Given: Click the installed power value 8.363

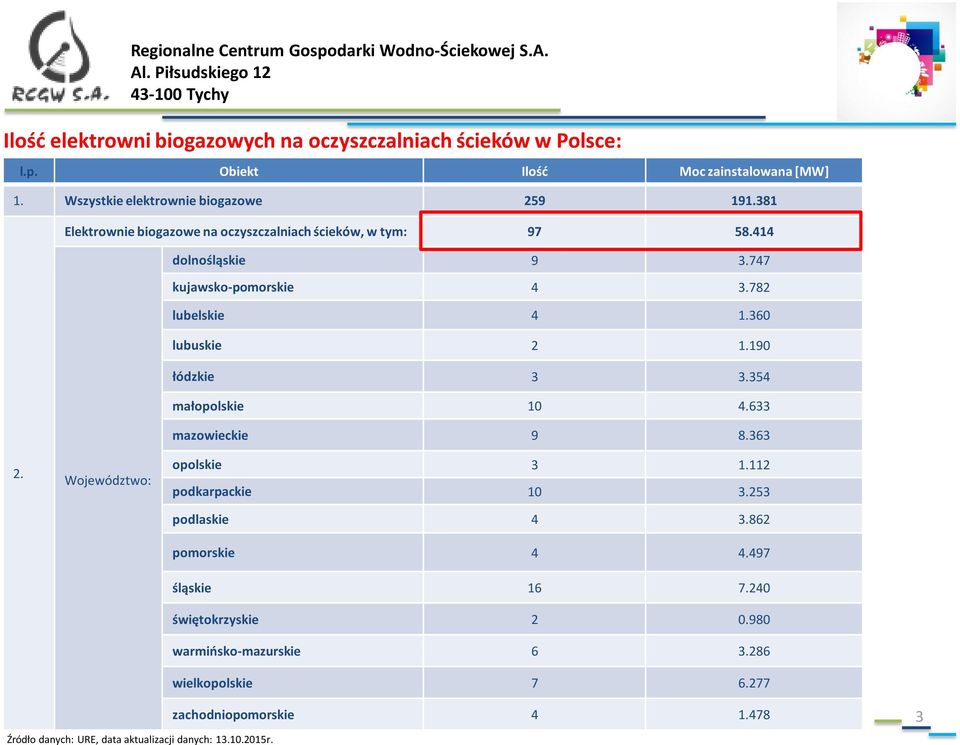Looking at the screenshot, I should tap(754, 436).
